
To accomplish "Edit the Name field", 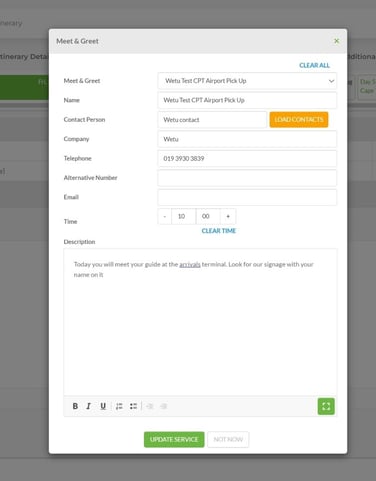I will pyautogui.click(x=247, y=100).
